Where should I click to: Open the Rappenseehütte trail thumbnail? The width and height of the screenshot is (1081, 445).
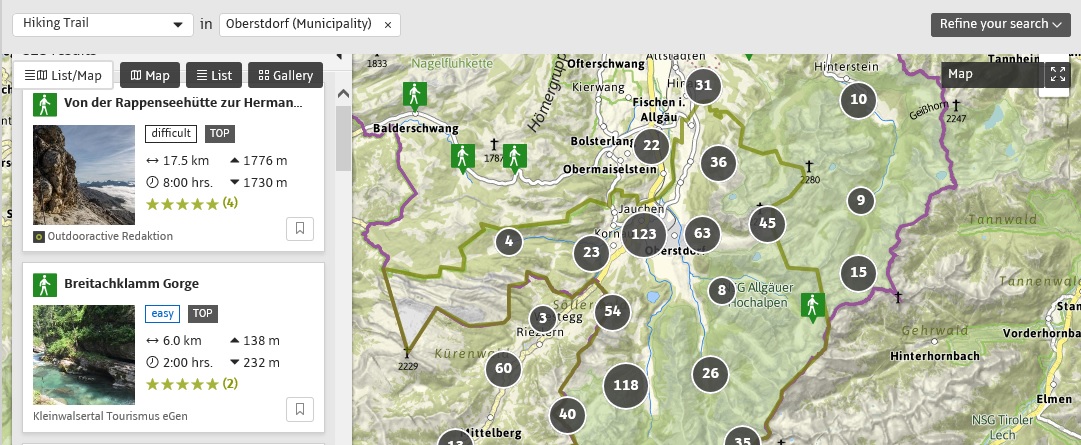84,175
